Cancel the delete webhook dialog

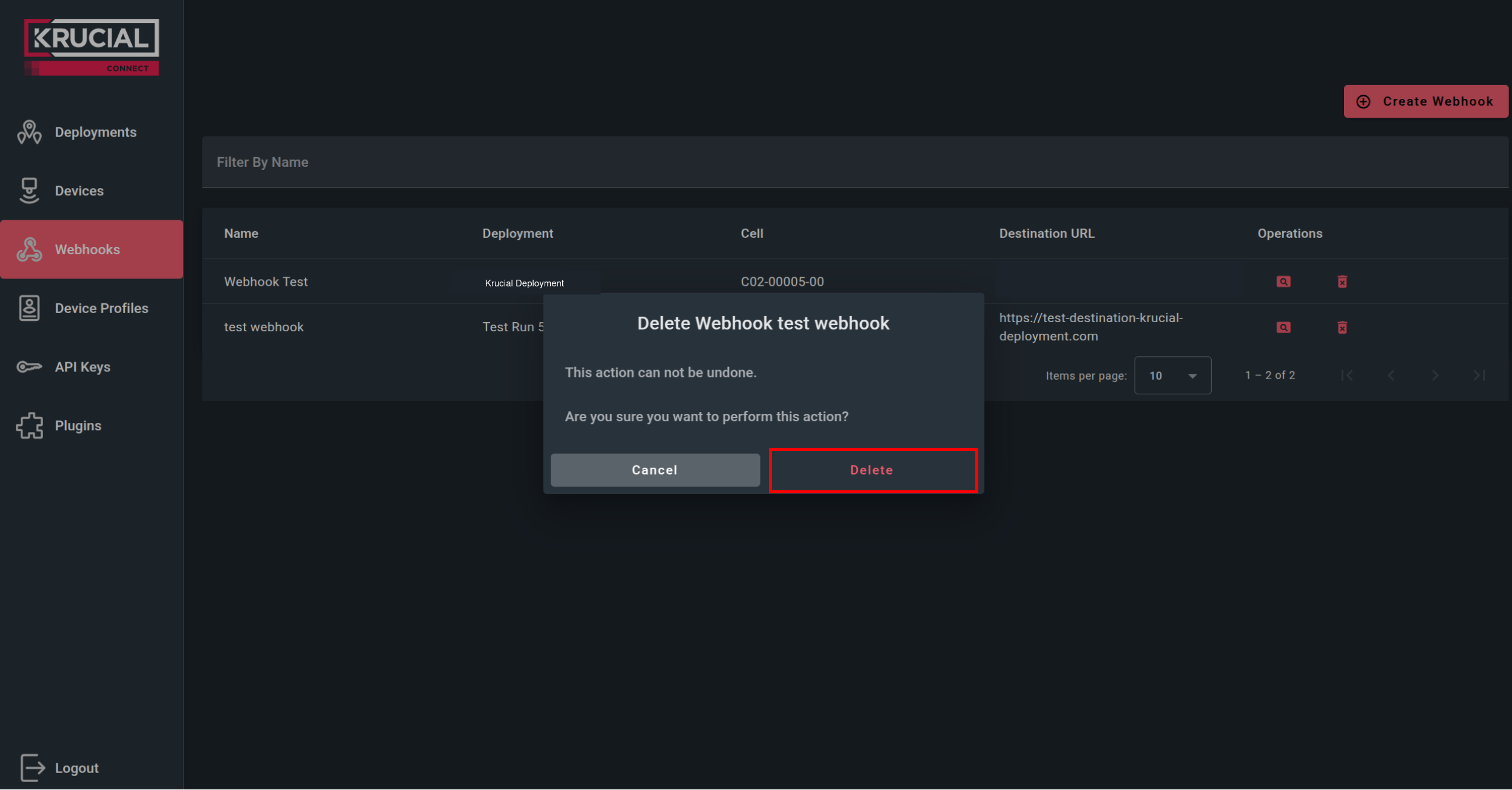[654, 470]
